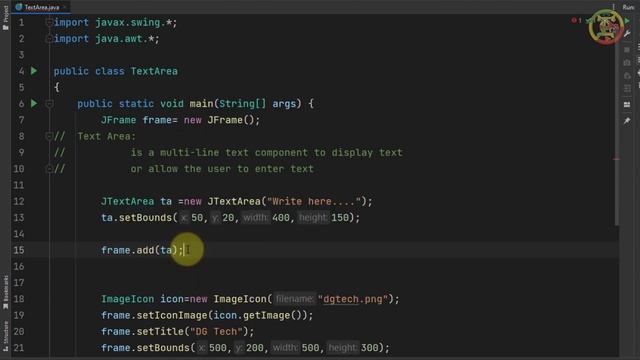
Task: Click frame.add(ta) statement on line 15
Action: (142, 250)
